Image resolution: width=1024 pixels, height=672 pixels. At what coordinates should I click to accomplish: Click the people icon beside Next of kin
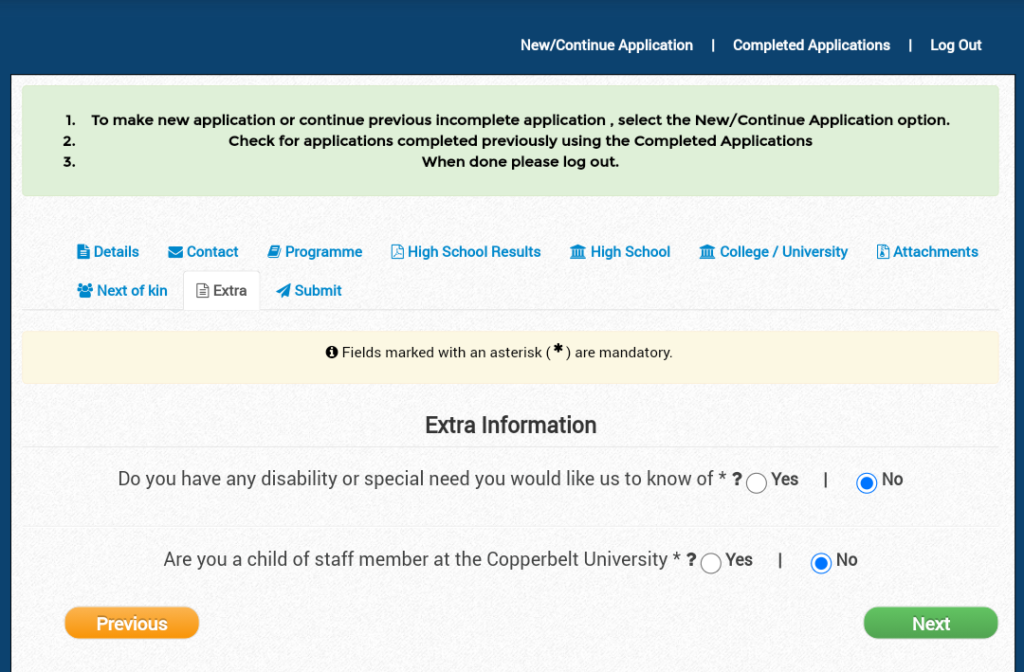coord(85,291)
